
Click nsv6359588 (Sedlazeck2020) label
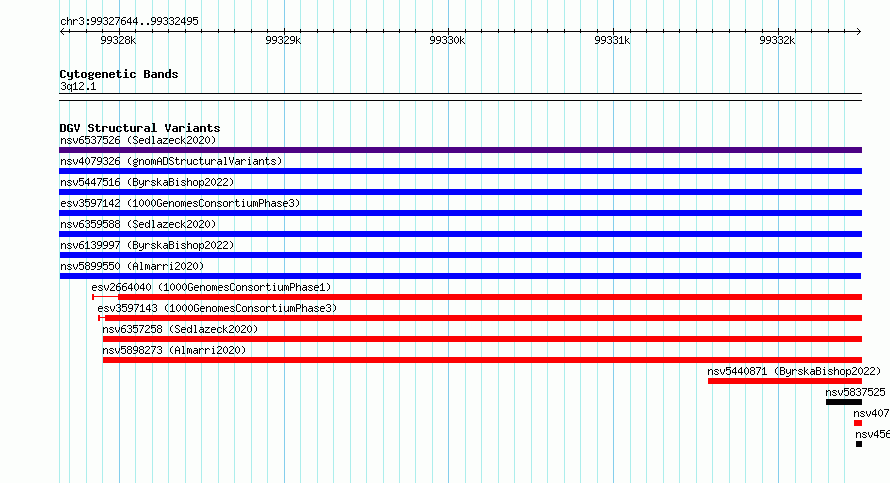(x=138, y=224)
